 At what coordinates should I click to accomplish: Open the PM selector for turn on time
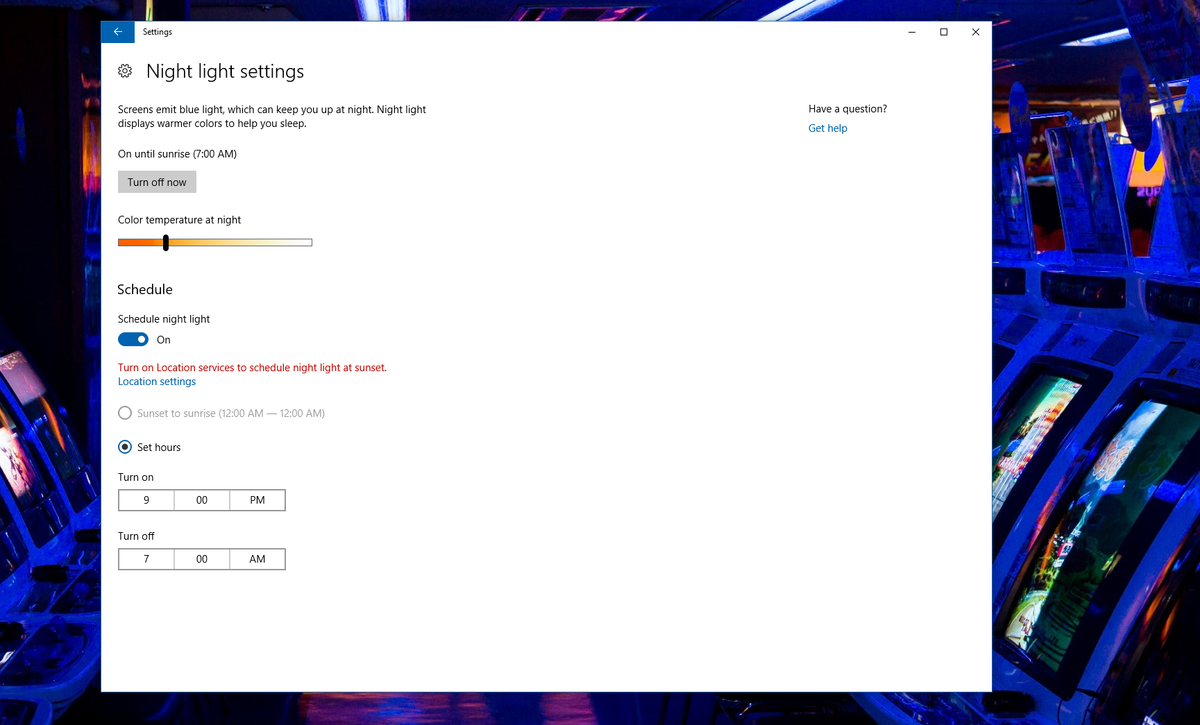tap(256, 499)
